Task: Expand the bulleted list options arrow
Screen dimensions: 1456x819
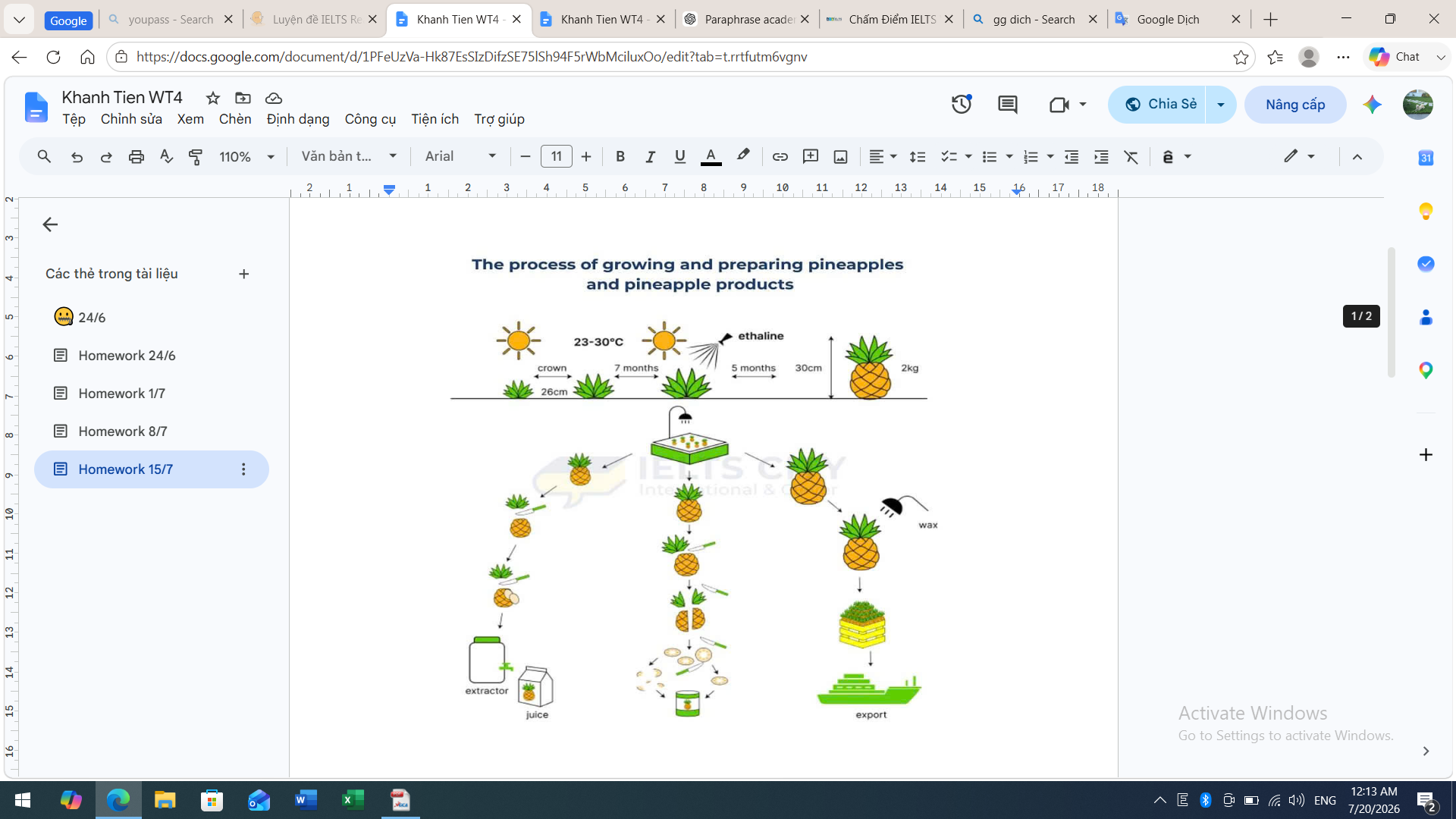Action: pyautogui.click(x=1009, y=156)
